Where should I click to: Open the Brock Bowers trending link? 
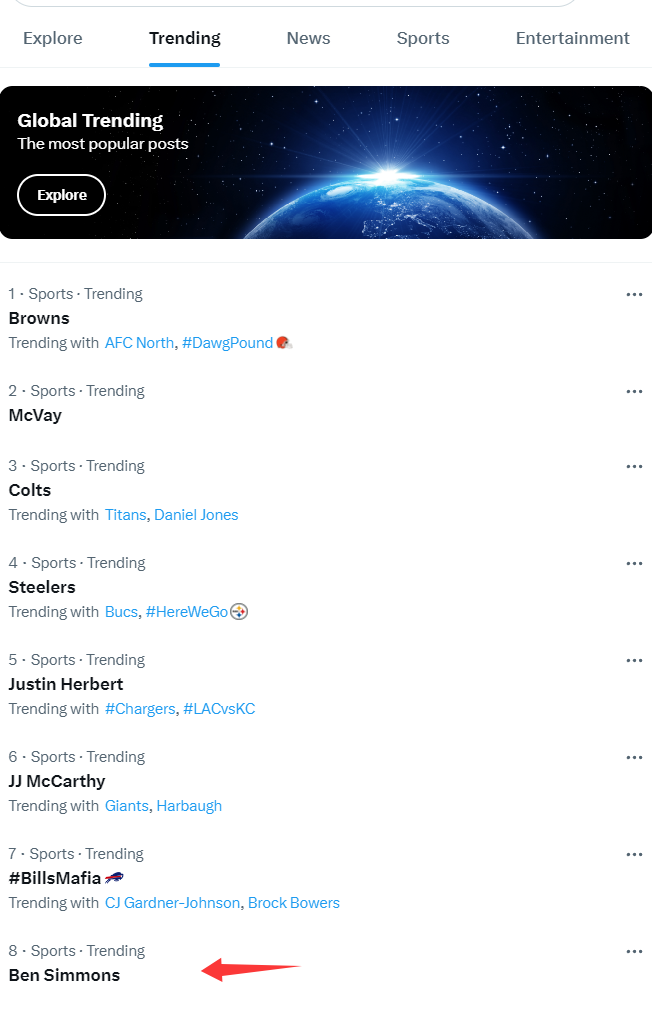point(293,903)
